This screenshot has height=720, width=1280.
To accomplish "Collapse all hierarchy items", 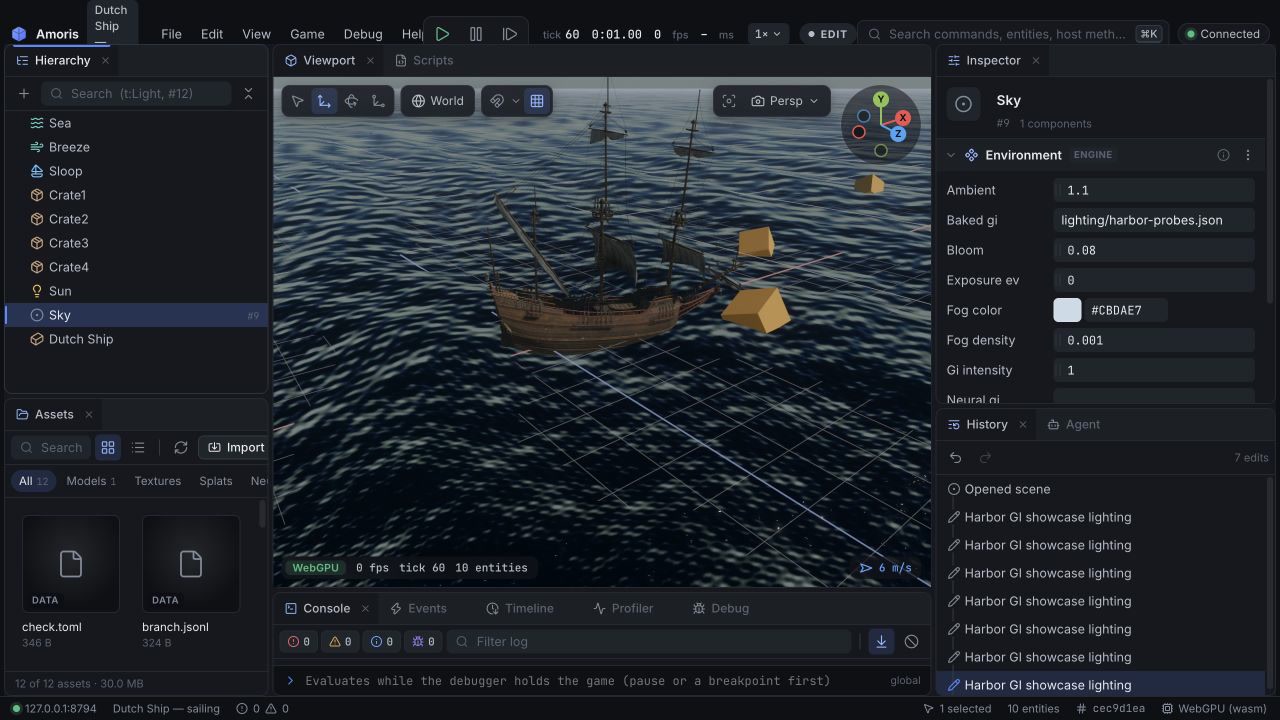I will coord(248,93).
